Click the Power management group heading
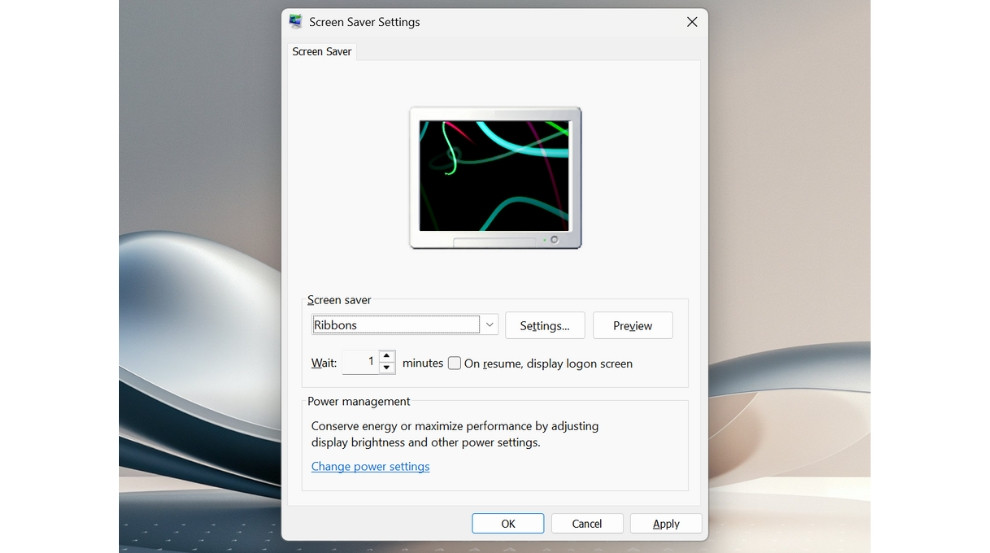This screenshot has height=553, width=990. coord(359,401)
